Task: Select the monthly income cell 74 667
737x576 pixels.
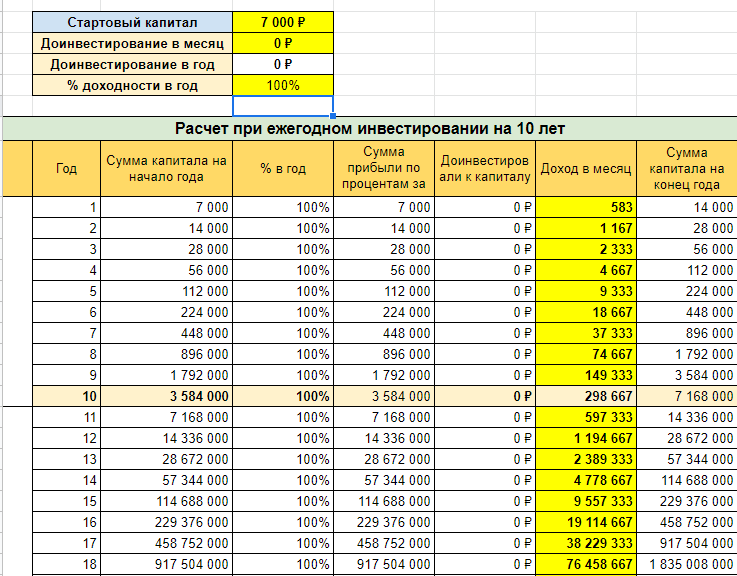Action: [x=586, y=354]
